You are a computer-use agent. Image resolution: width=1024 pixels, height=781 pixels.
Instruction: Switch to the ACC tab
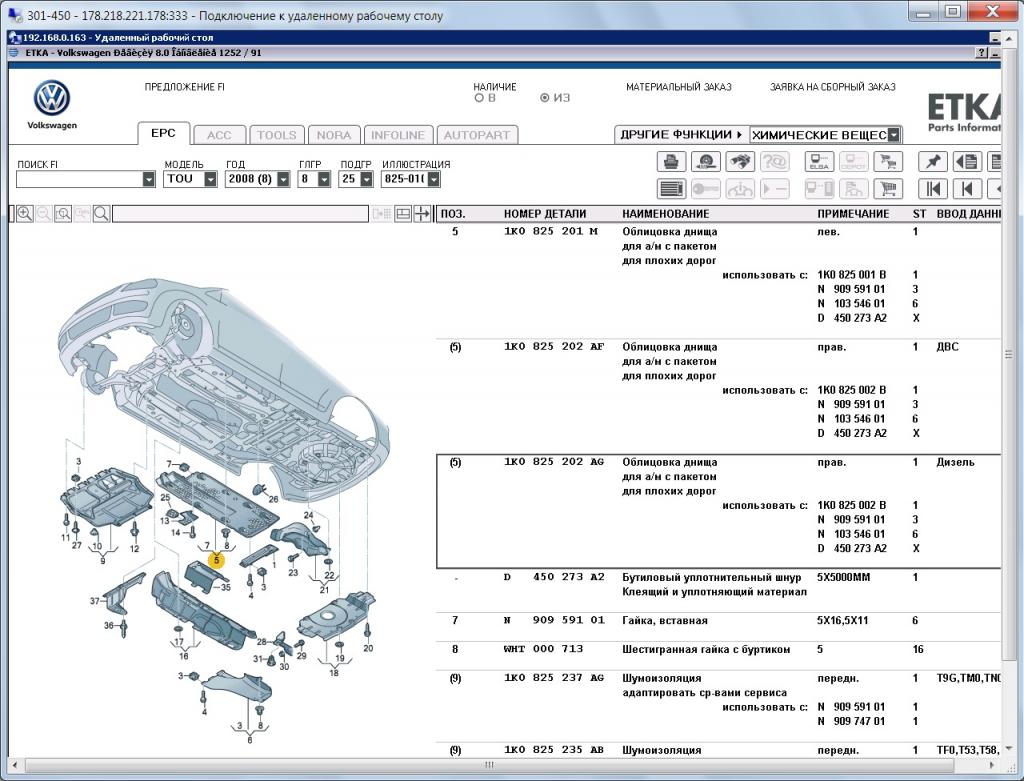click(219, 135)
